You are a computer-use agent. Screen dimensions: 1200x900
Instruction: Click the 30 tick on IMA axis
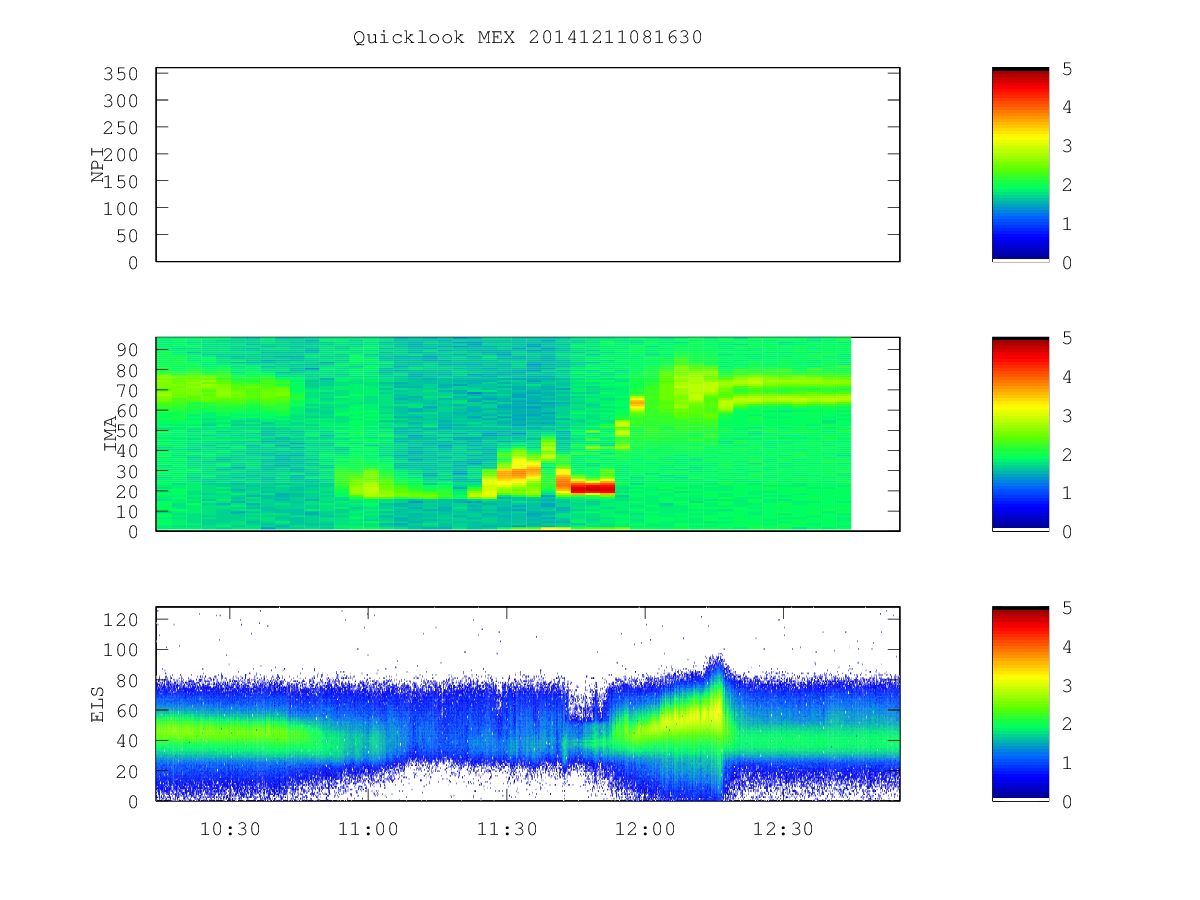click(x=127, y=471)
